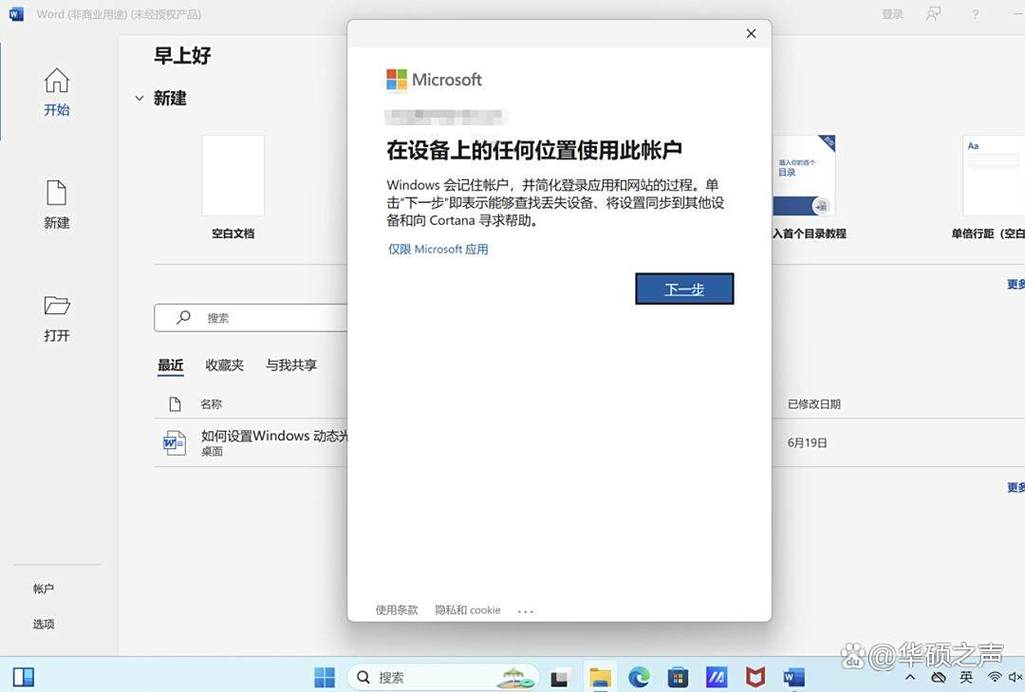The image size is (1025, 692).
Task: Open Wi-Fi status from system tray
Action: click(993, 677)
